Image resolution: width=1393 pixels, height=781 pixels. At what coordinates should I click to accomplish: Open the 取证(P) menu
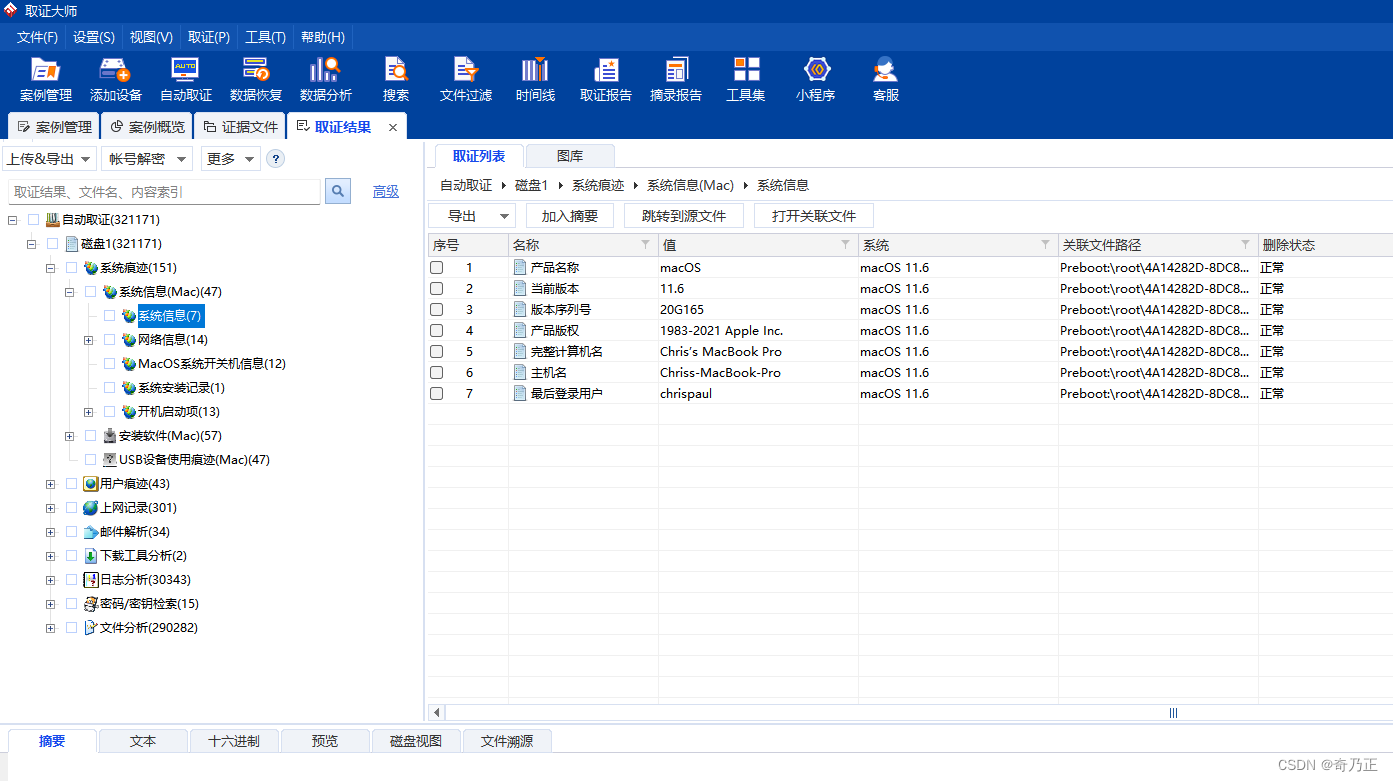[209, 37]
